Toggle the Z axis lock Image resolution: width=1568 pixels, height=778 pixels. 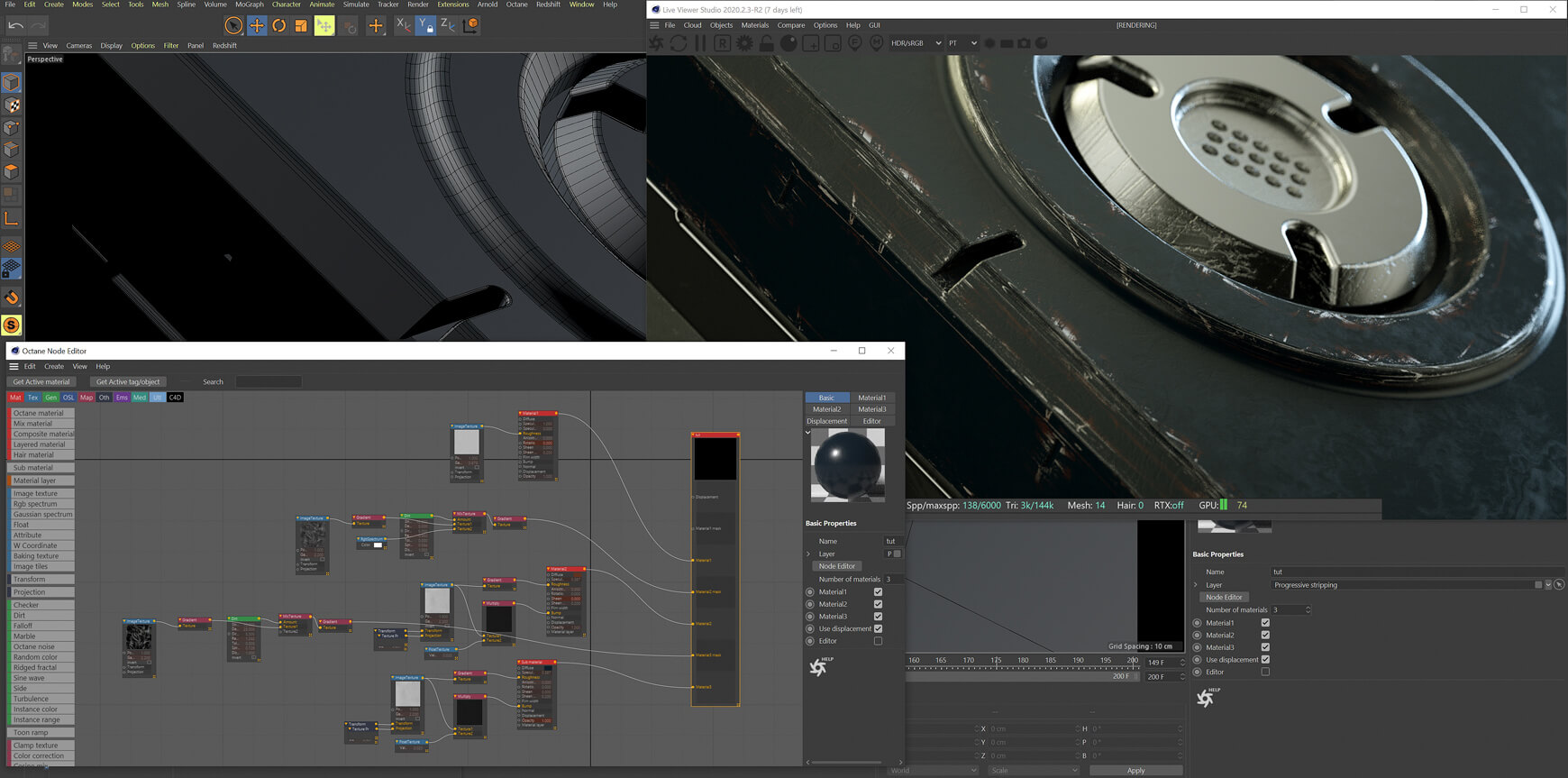click(x=448, y=25)
